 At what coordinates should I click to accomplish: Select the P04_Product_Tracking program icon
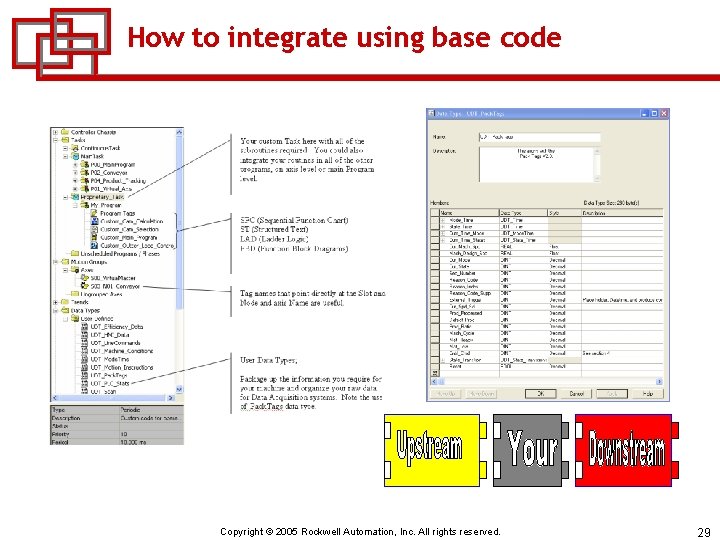[84, 181]
